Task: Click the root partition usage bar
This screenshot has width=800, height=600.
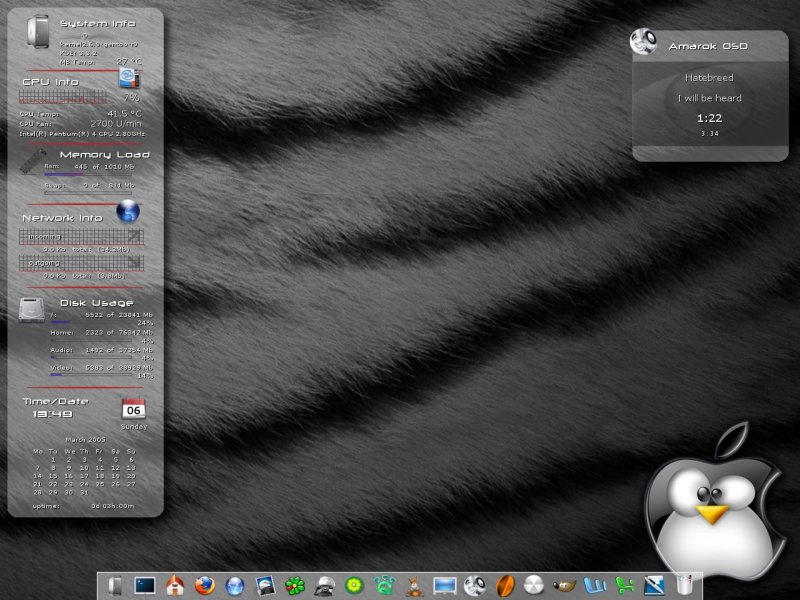Action: [91, 322]
